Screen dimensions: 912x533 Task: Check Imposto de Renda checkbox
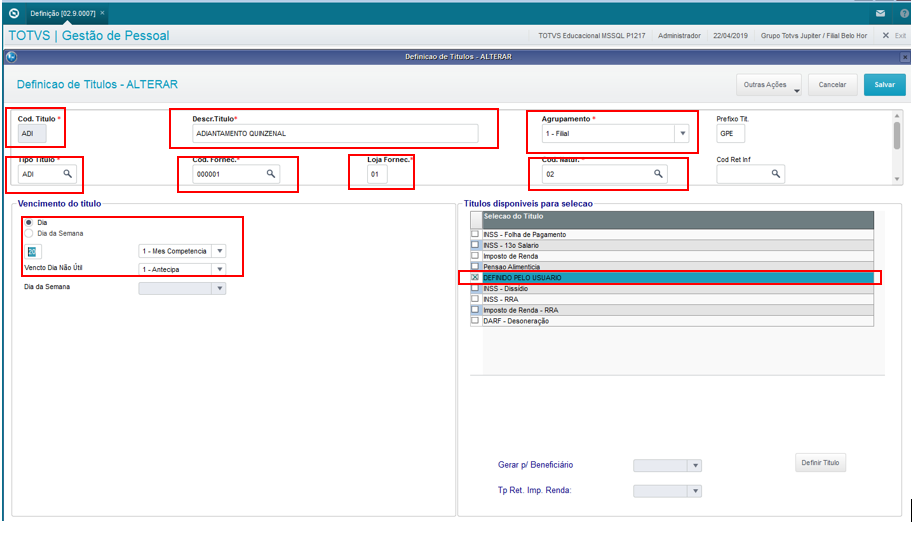[x=475, y=255]
